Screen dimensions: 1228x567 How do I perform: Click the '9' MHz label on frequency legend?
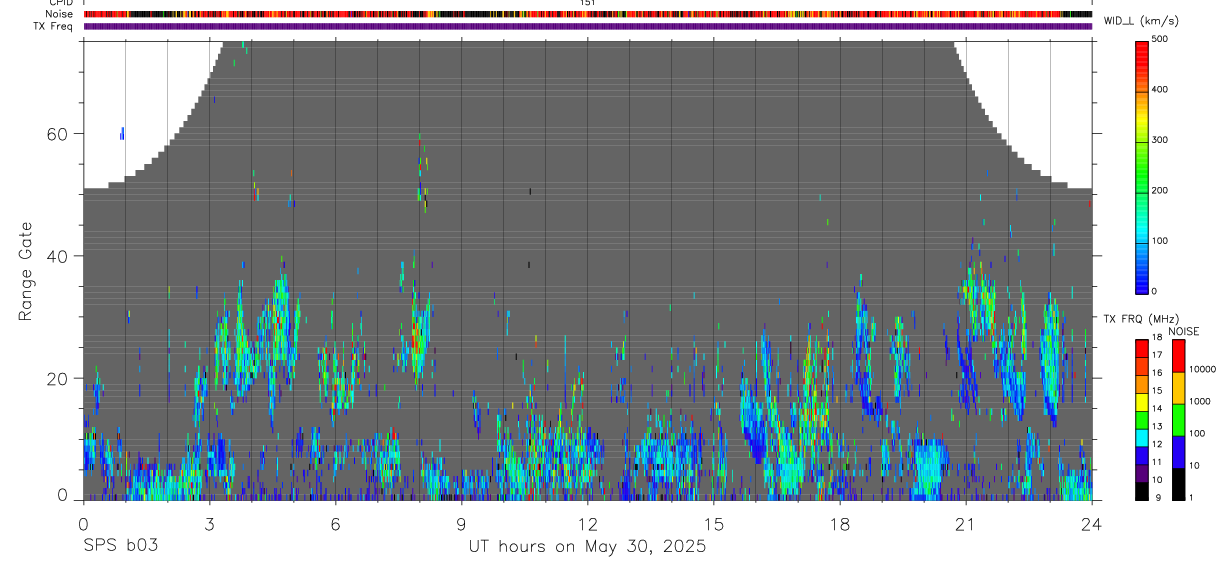pyautogui.click(x=1157, y=498)
